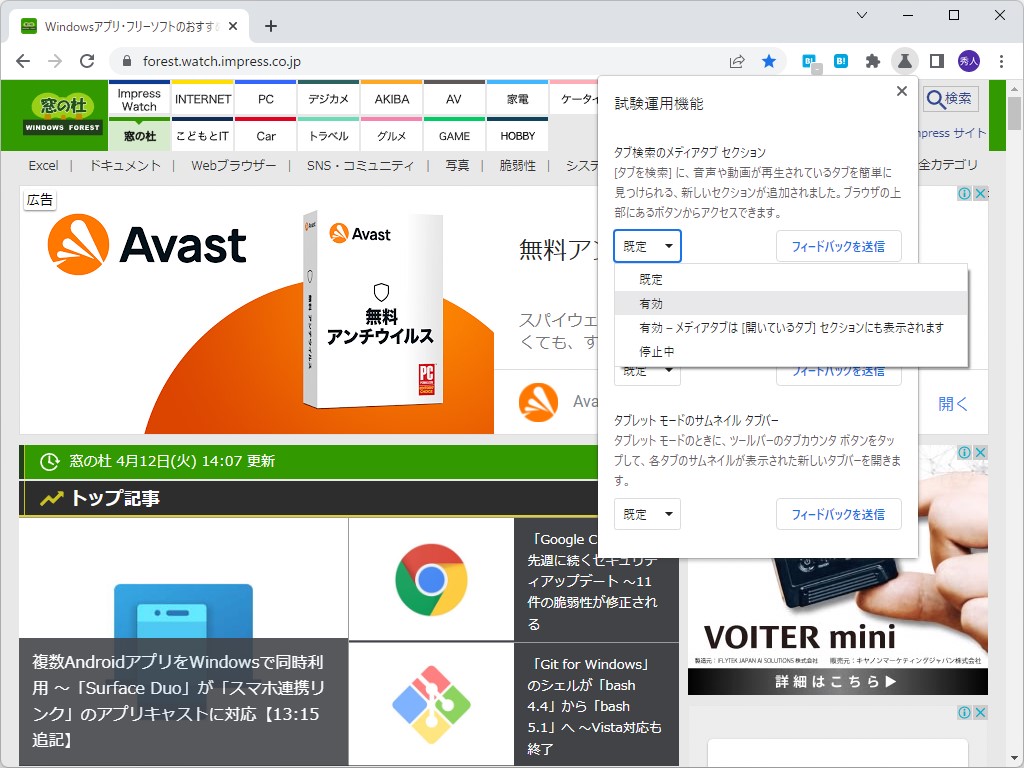Image resolution: width=1024 pixels, height=768 pixels.
Task: Open the Chrome three-dot menu
Action: (1002, 60)
